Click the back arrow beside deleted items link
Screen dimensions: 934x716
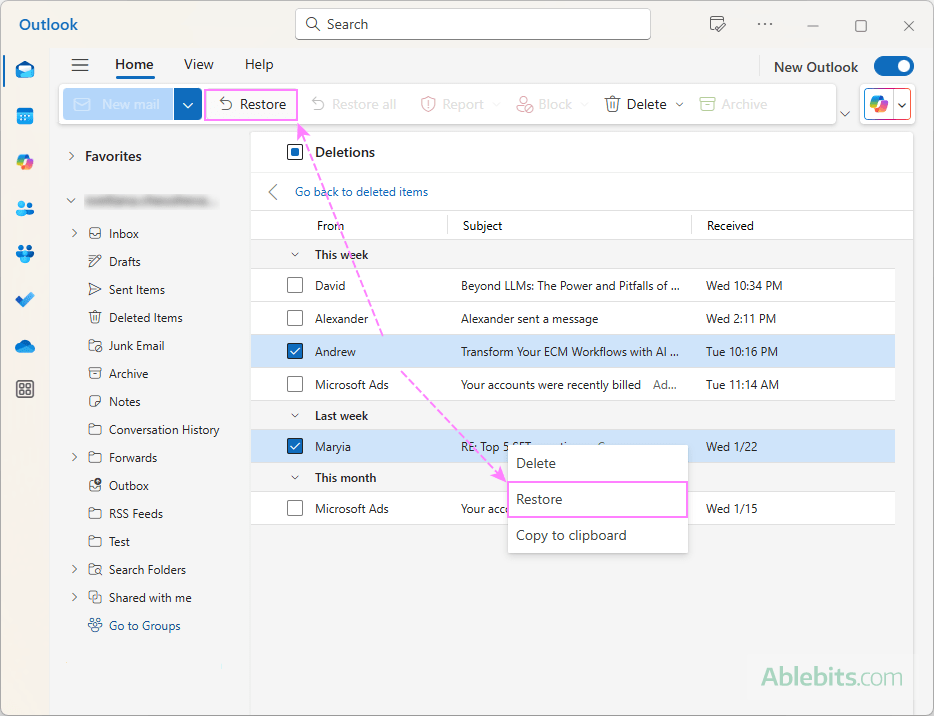tap(273, 192)
